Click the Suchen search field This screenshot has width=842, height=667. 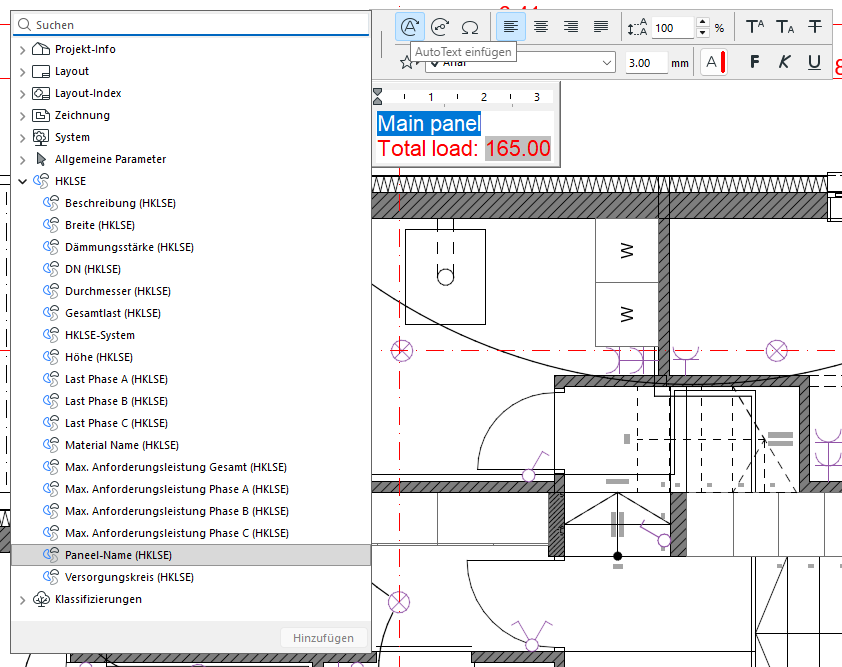(x=191, y=25)
